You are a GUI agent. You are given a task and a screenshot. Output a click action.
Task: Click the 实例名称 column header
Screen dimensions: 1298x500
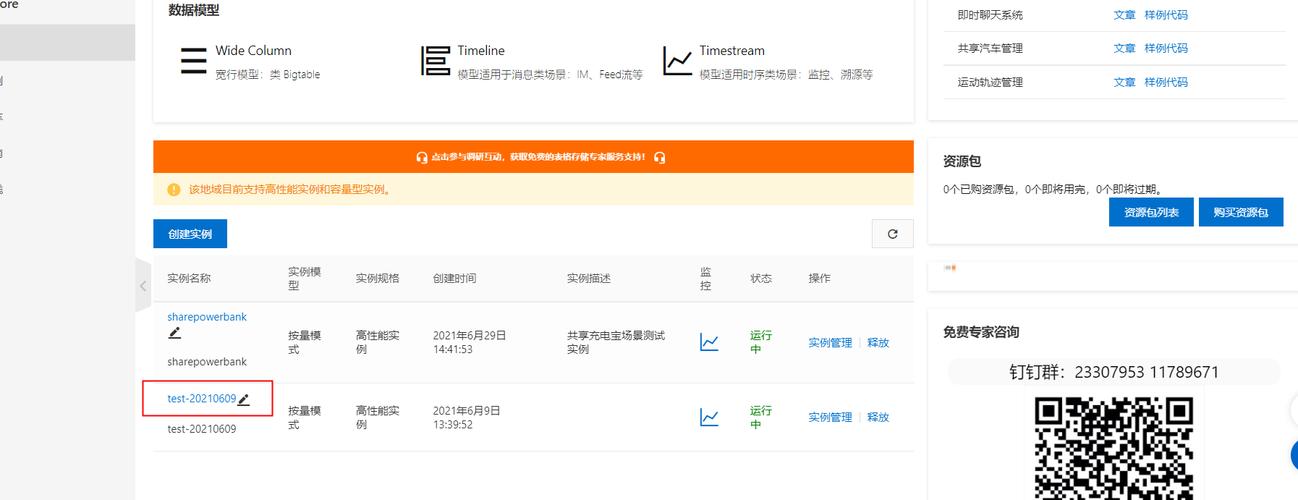coord(189,278)
